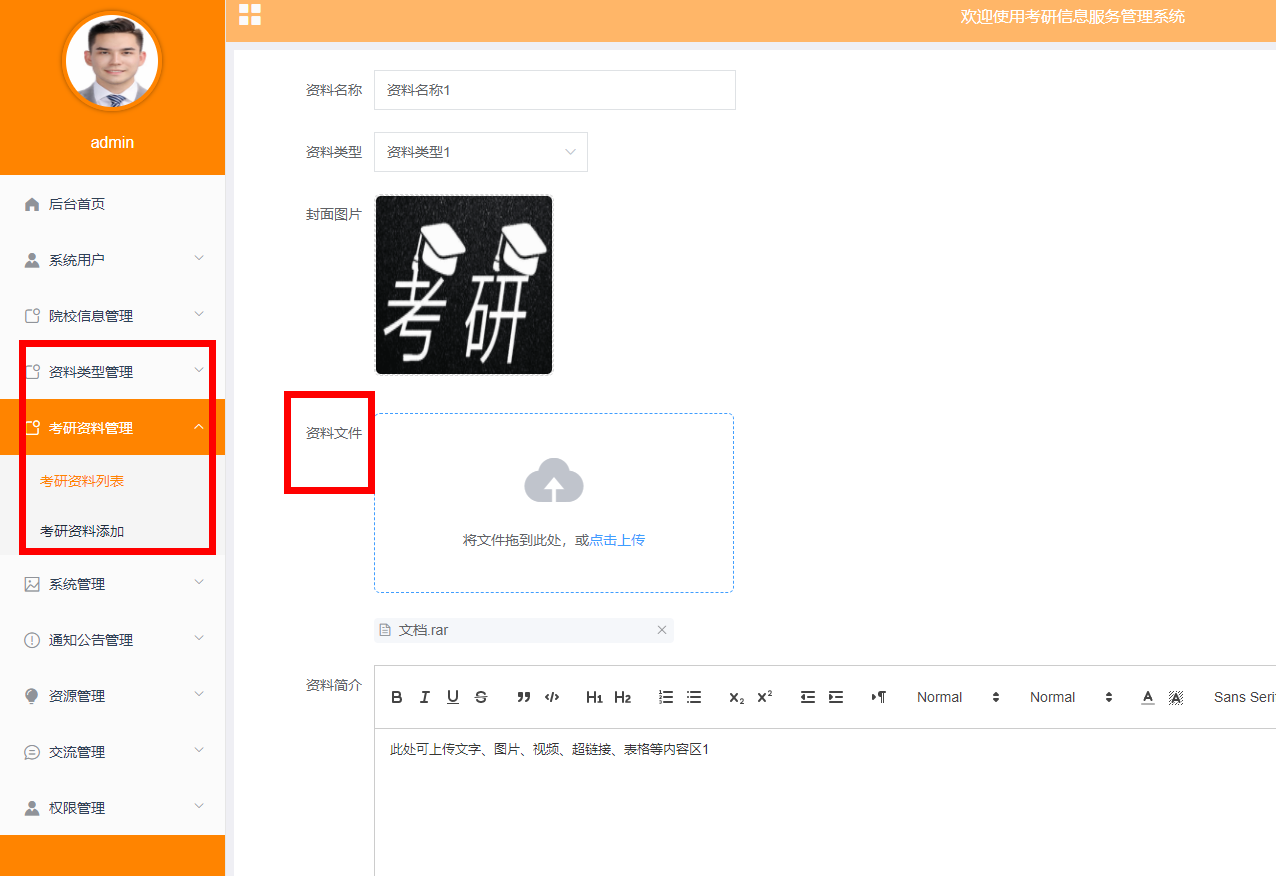The height and width of the screenshot is (876, 1276).
Task: Click the 文档.rar document icon
Action: 385,630
